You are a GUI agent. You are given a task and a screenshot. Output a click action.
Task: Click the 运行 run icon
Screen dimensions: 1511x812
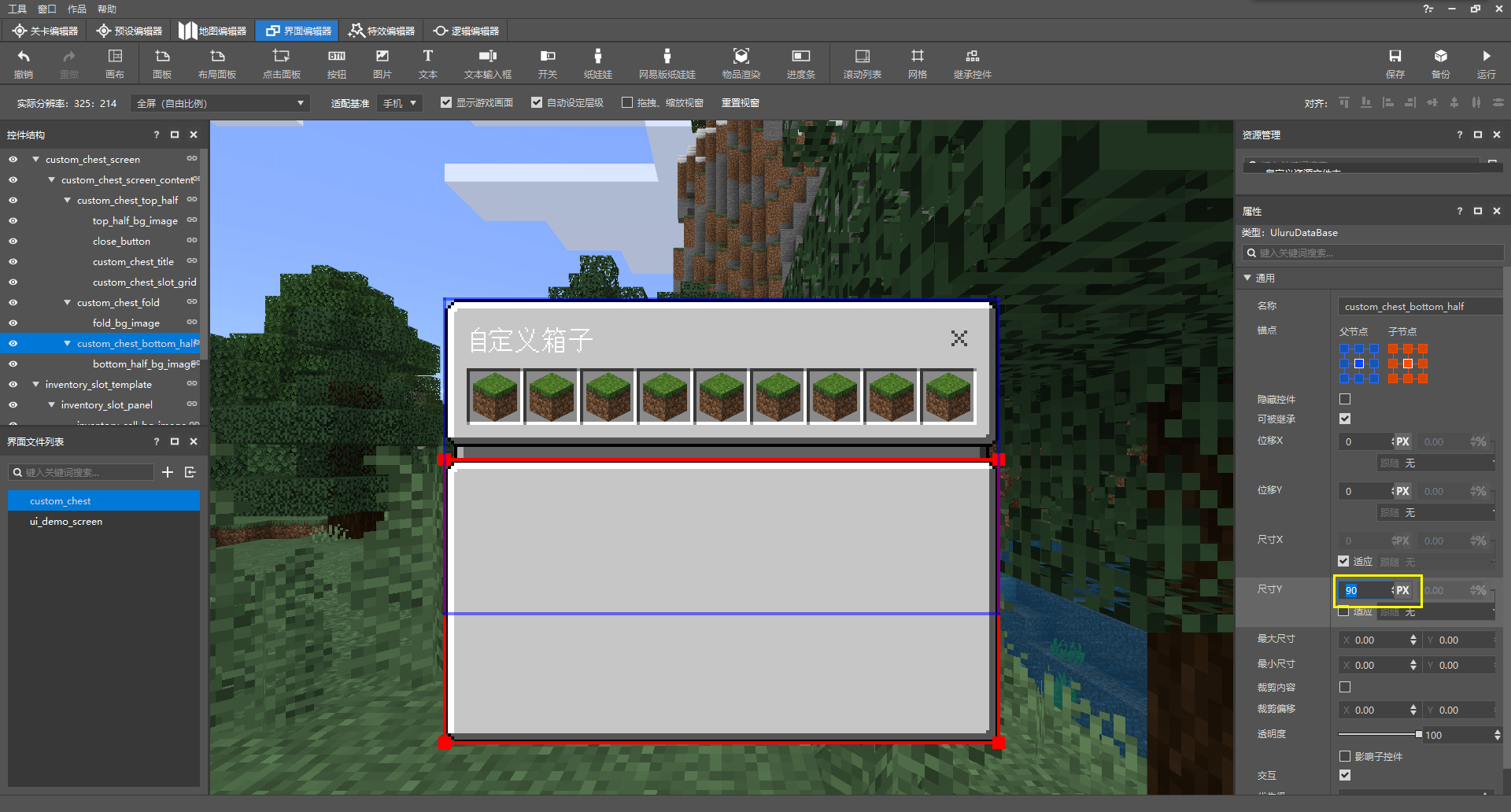click(x=1487, y=64)
